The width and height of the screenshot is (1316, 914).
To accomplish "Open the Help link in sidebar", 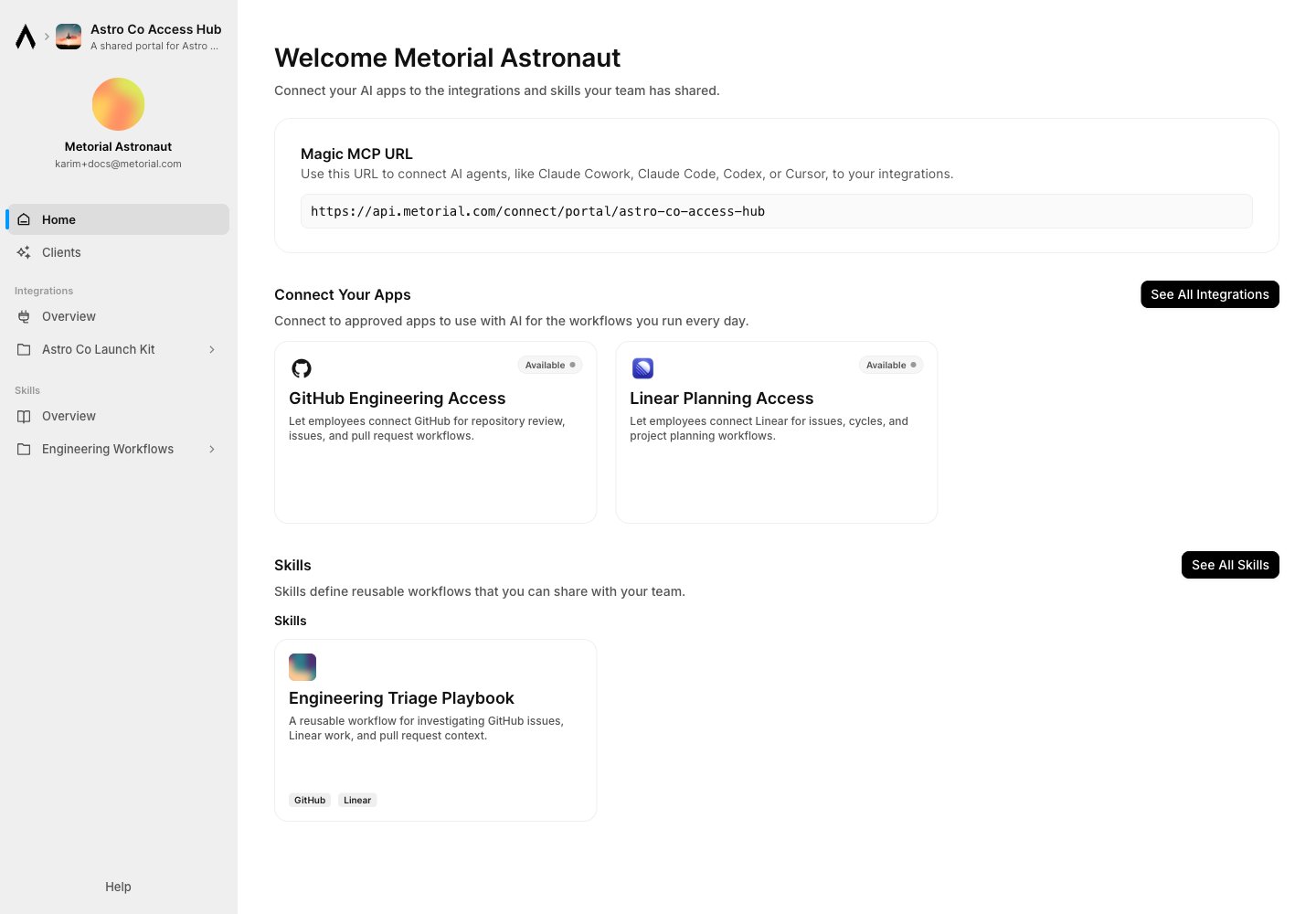I will [x=118, y=887].
